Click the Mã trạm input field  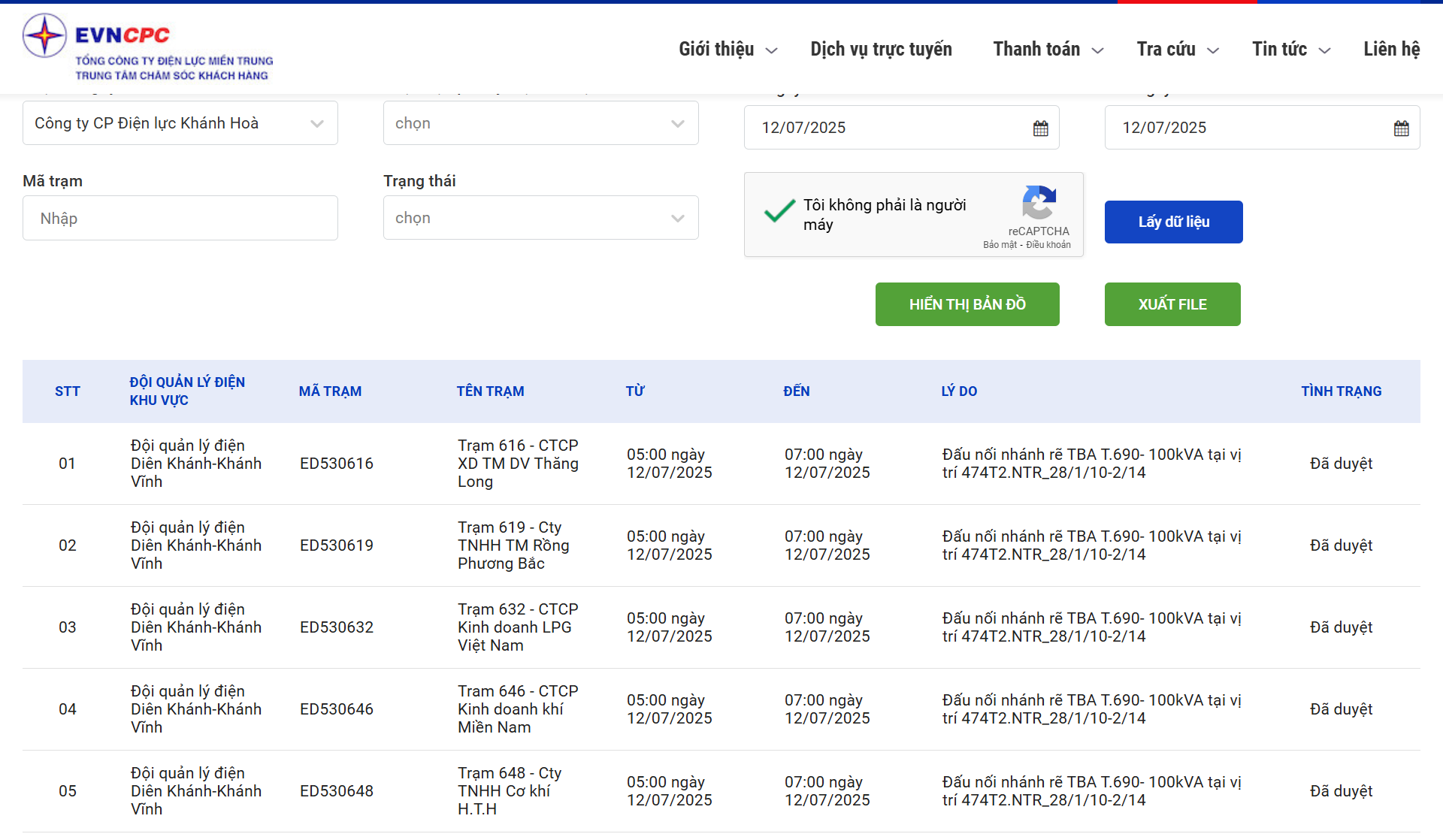[x=180, y=217]
